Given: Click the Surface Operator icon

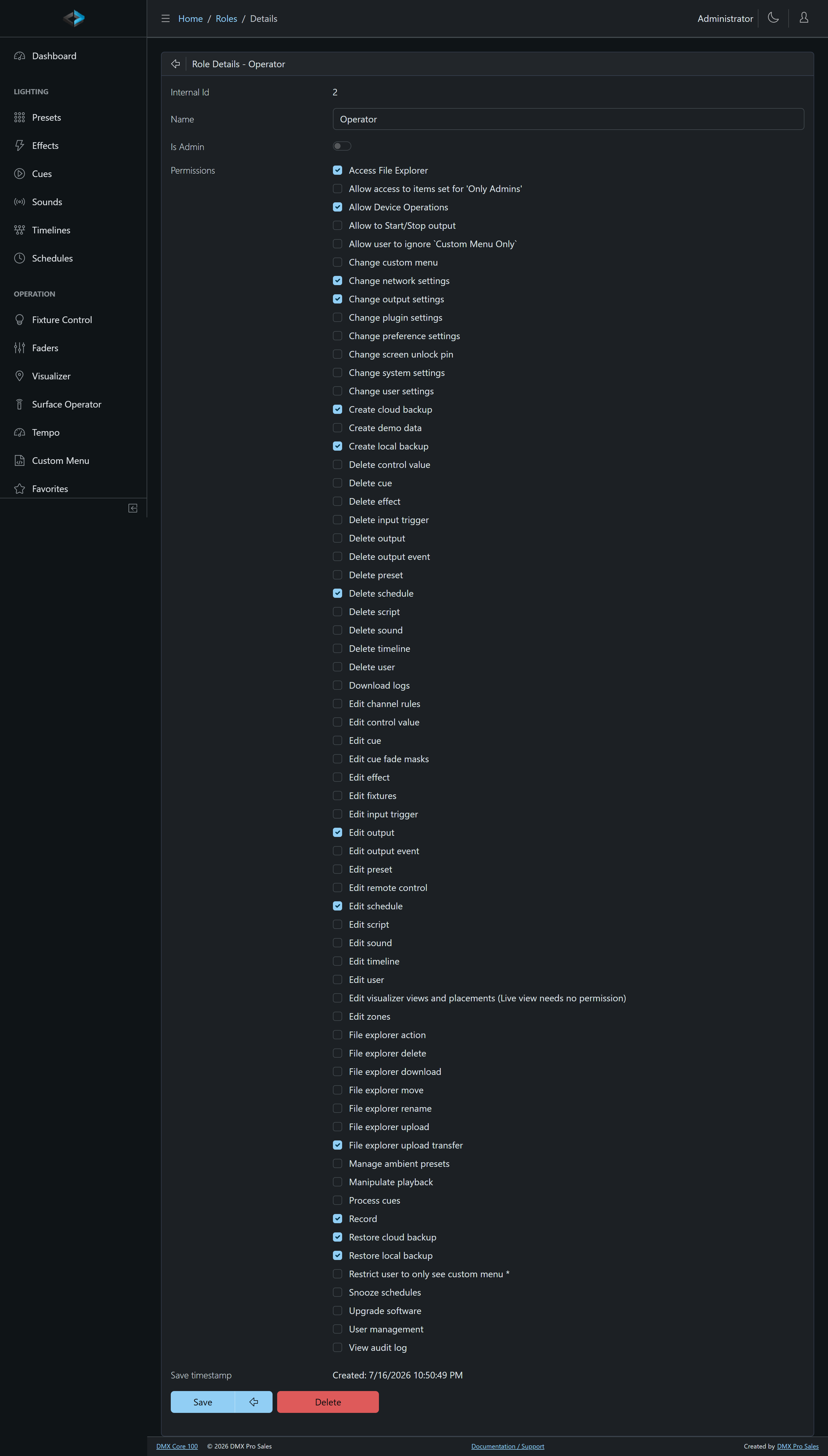Looking at the screenshot, I should pyautogui.click(x=19, y=404).
